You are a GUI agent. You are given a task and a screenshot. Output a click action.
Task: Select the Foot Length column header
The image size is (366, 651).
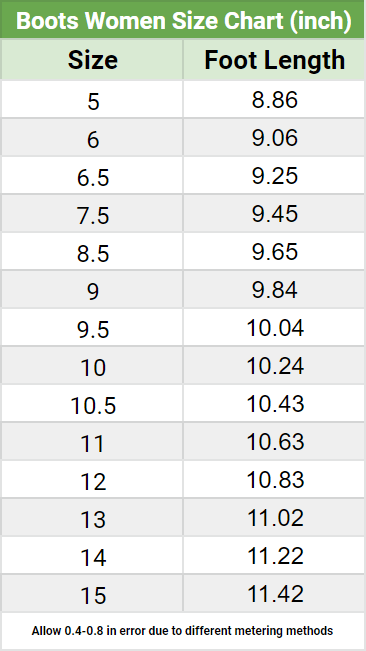click(x=274, y=60)
